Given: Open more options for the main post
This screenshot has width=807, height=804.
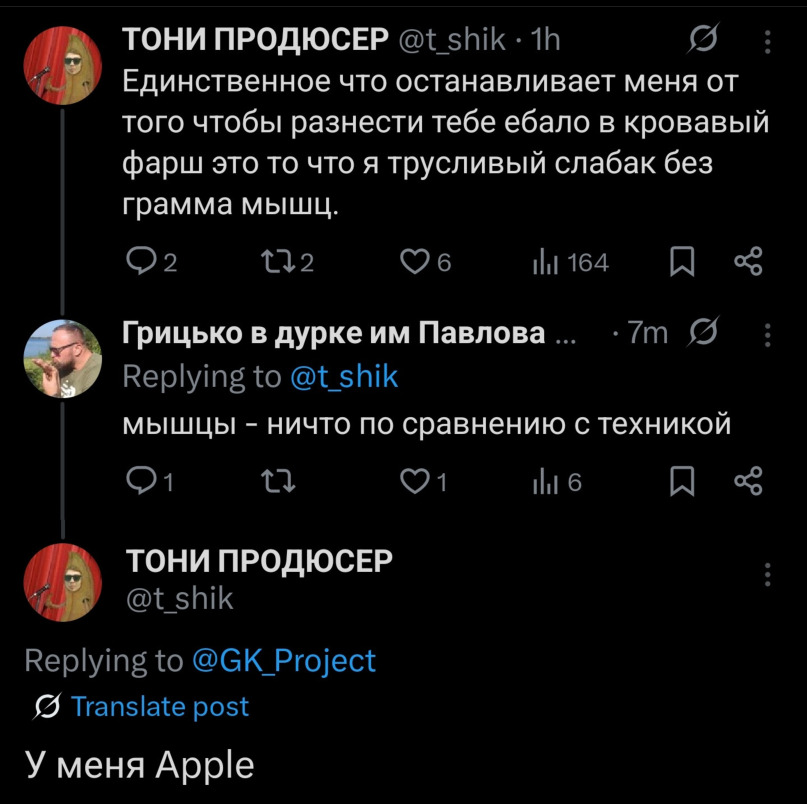Looking at the screenshot, I should pos(767,575).
